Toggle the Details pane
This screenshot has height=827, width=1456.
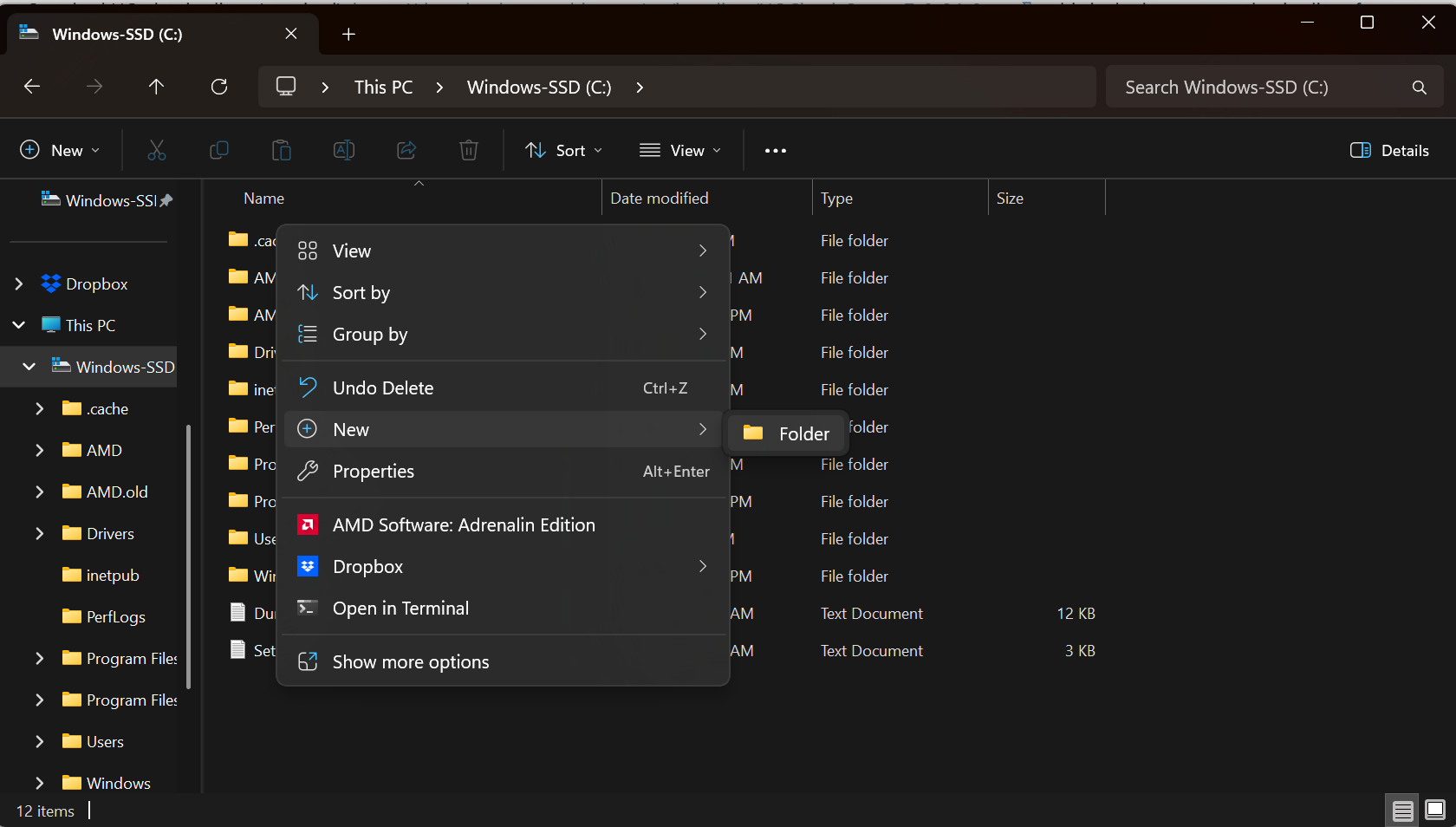[1389, 151]
